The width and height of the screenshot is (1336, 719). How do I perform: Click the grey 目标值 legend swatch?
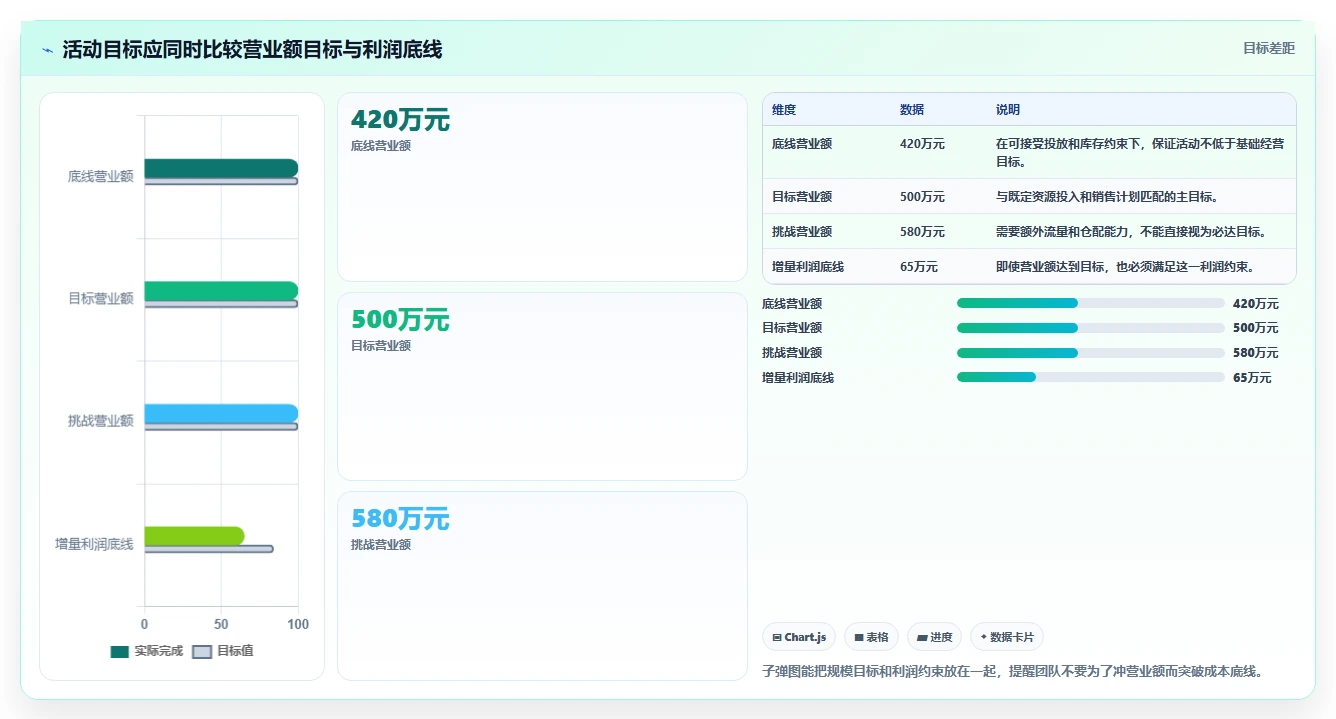click(x=203, y=651)
